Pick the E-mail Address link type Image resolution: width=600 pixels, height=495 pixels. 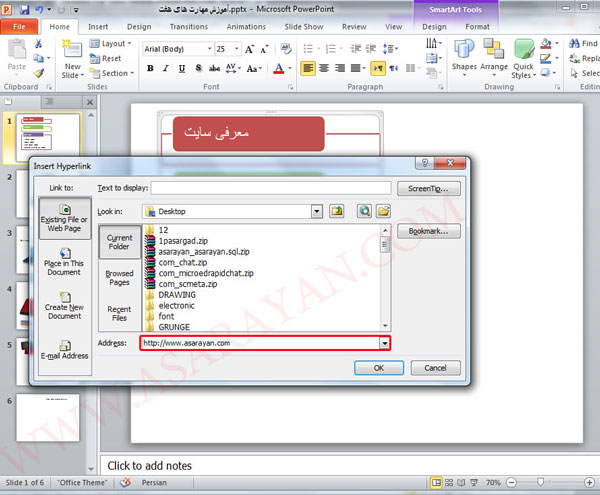point(63,348)
